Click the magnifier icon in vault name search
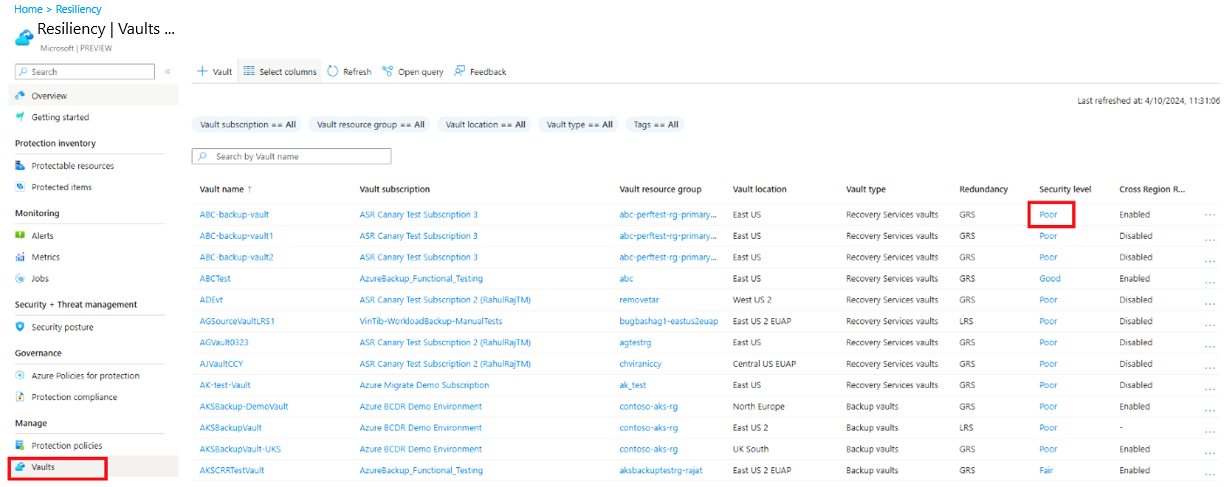Viewport: 1224px width, 487px height. tap(203, 157)
